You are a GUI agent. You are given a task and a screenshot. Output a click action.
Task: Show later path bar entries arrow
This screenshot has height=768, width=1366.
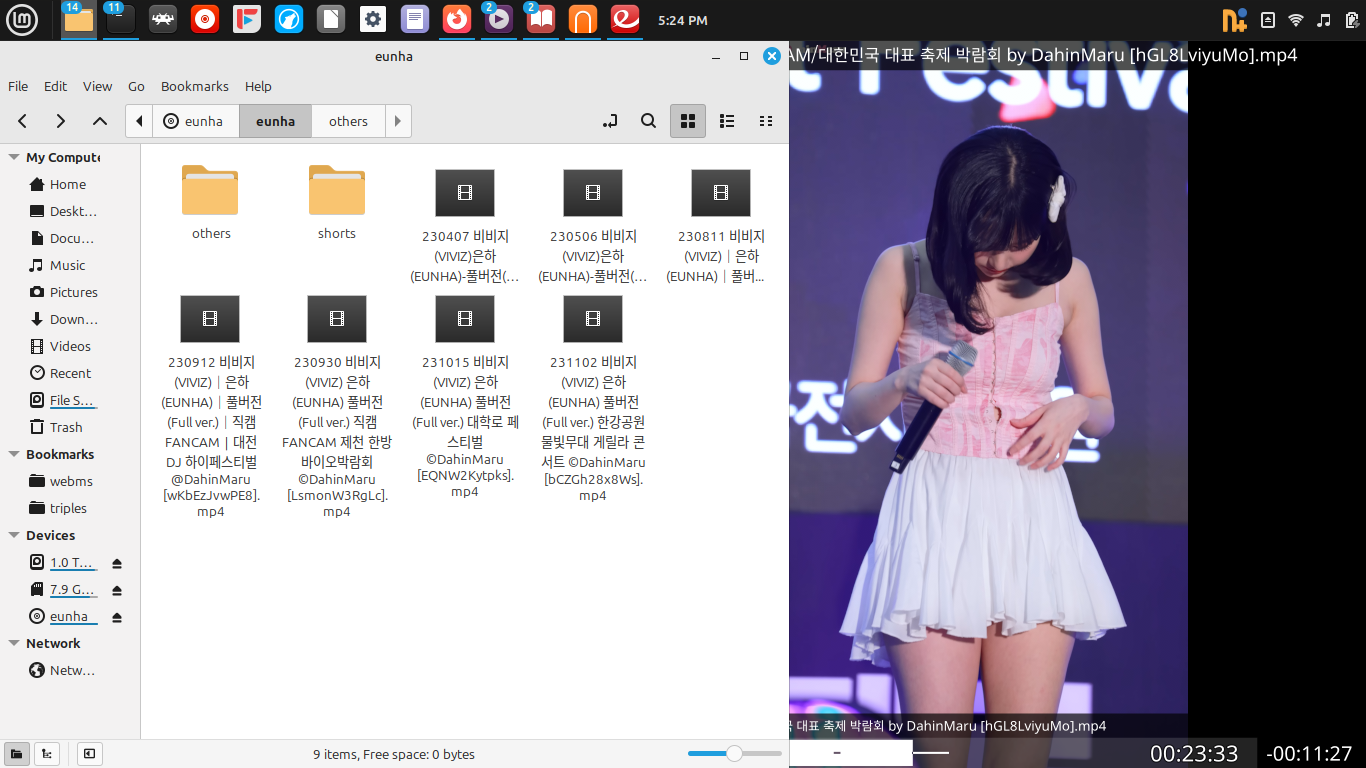(x=398, y=121)
